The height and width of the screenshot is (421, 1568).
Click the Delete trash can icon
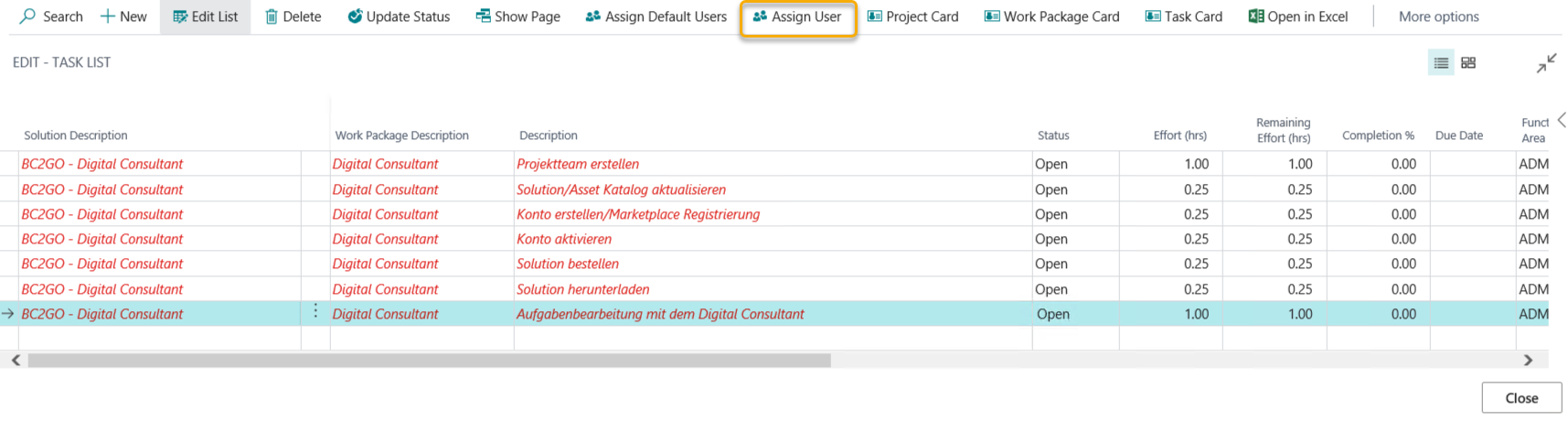pos(272,16)
